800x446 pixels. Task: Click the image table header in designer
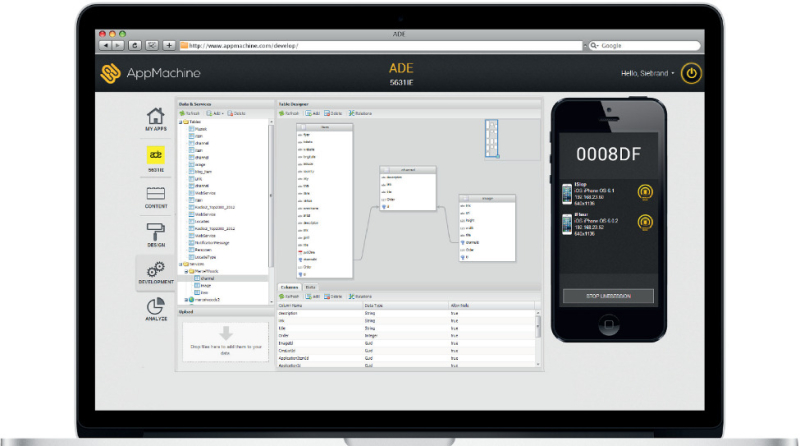pyautogui.click(x=487, y=199)
